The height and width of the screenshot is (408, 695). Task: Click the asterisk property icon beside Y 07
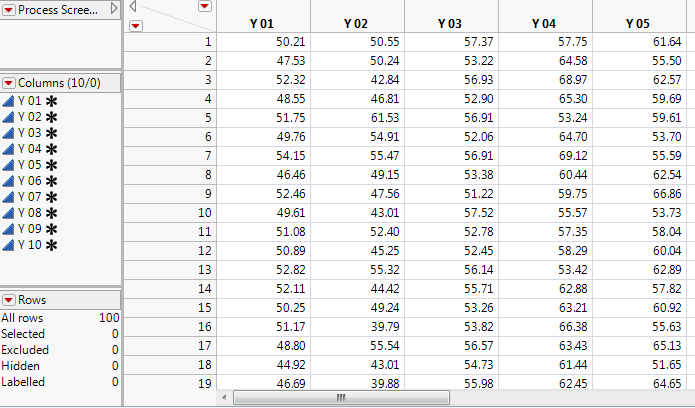coord(51,197)
